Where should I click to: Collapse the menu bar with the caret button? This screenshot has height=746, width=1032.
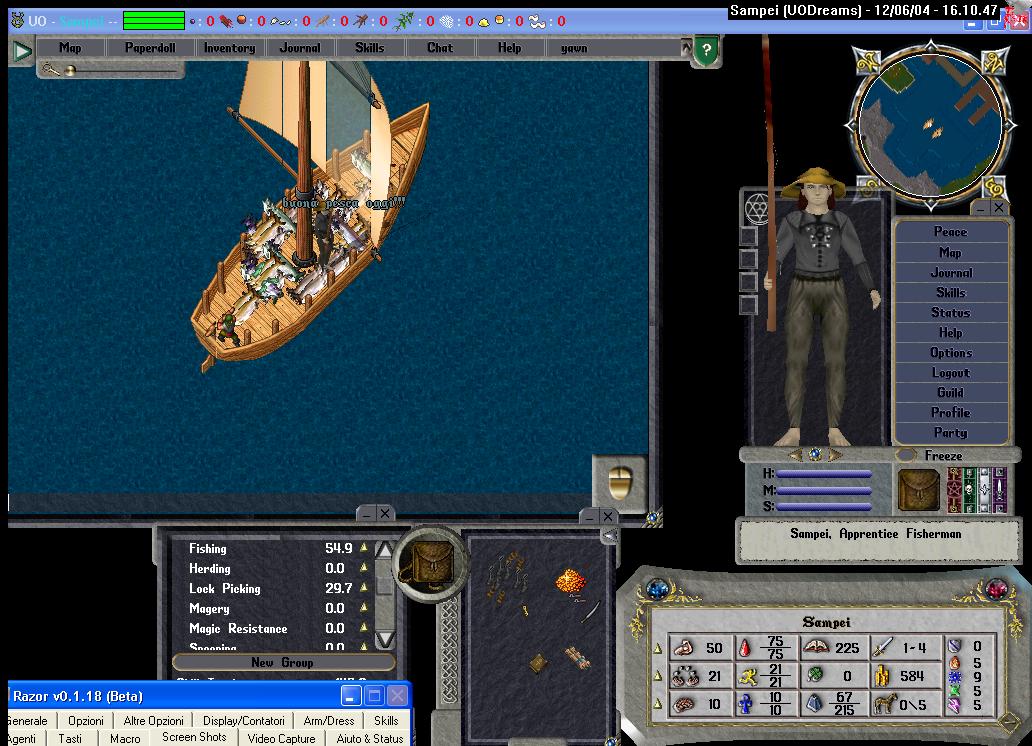pyautogui.click(x=686, y=47)
